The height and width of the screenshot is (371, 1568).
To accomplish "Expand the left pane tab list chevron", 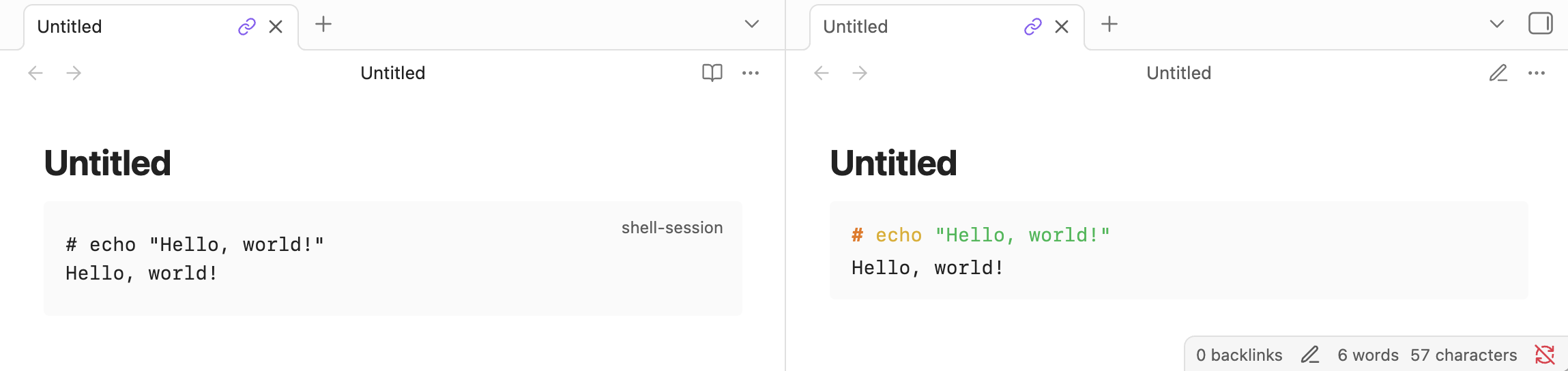I will 751,25.
